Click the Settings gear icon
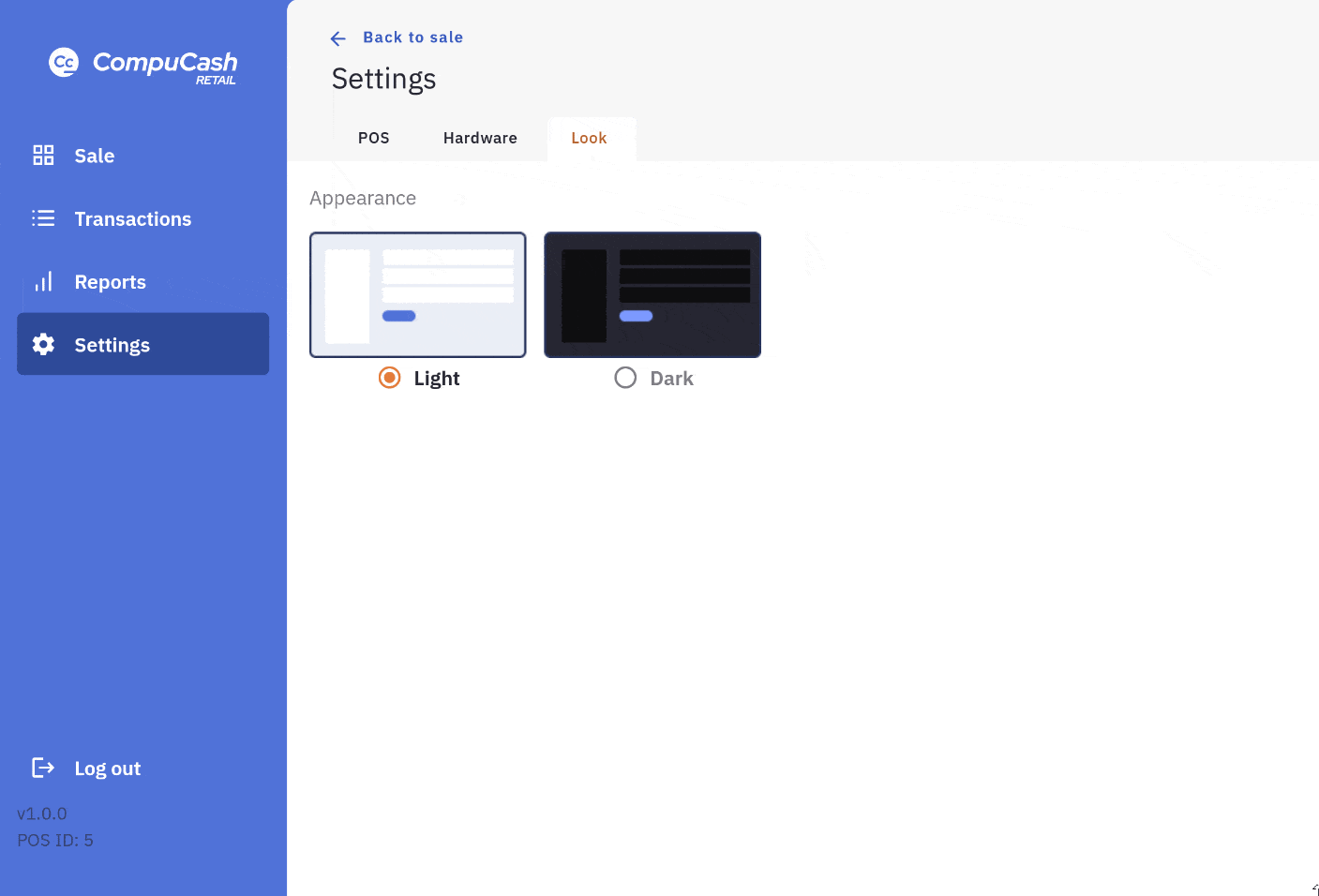The width and height of the screenshot is (1319, 896). click(x=43, y=345)
